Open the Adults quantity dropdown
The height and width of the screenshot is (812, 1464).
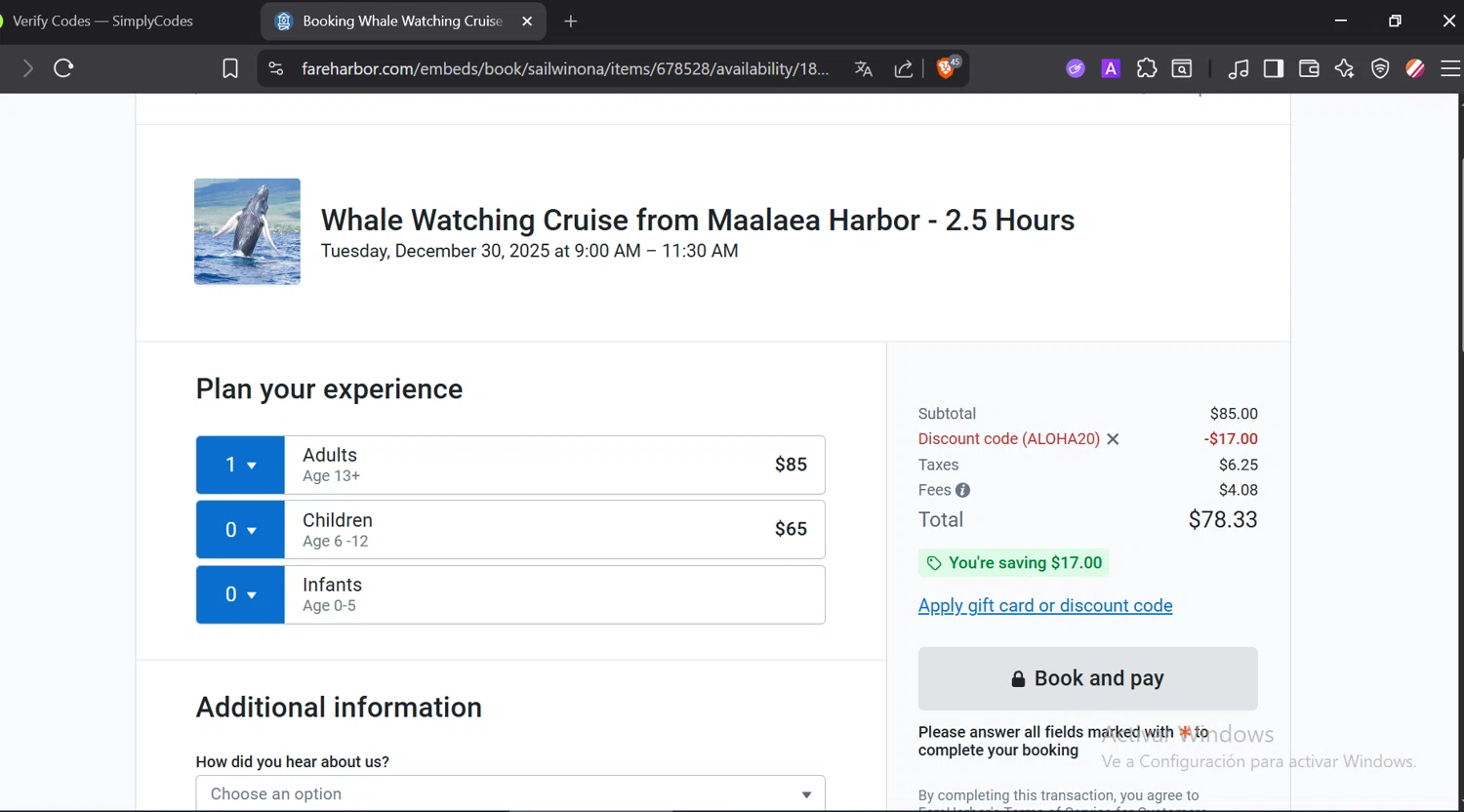(240, 465)
